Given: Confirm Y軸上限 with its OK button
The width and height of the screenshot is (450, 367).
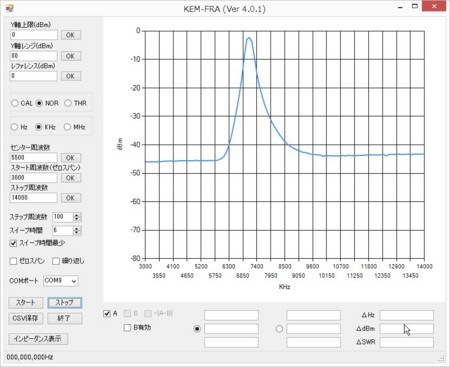Looking at the screenshot, I should click(71, 35).
